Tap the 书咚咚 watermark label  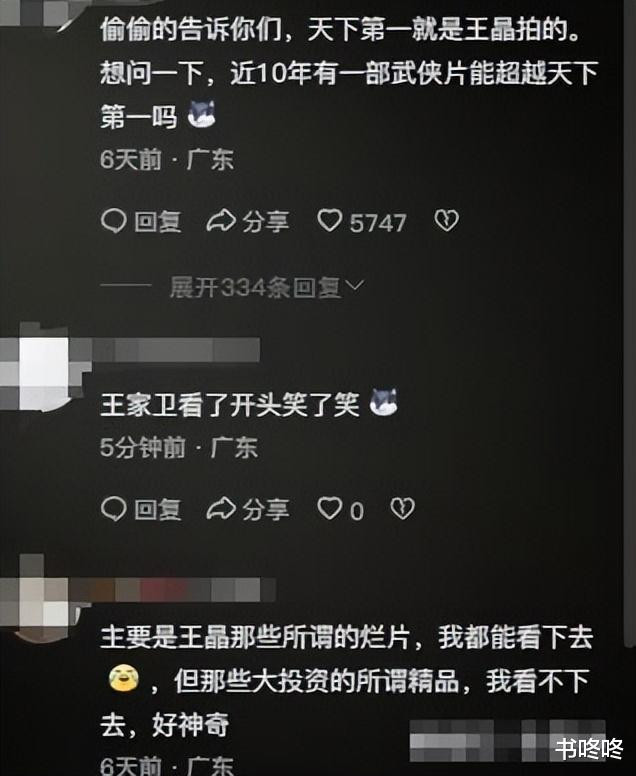tap(588, 748)
